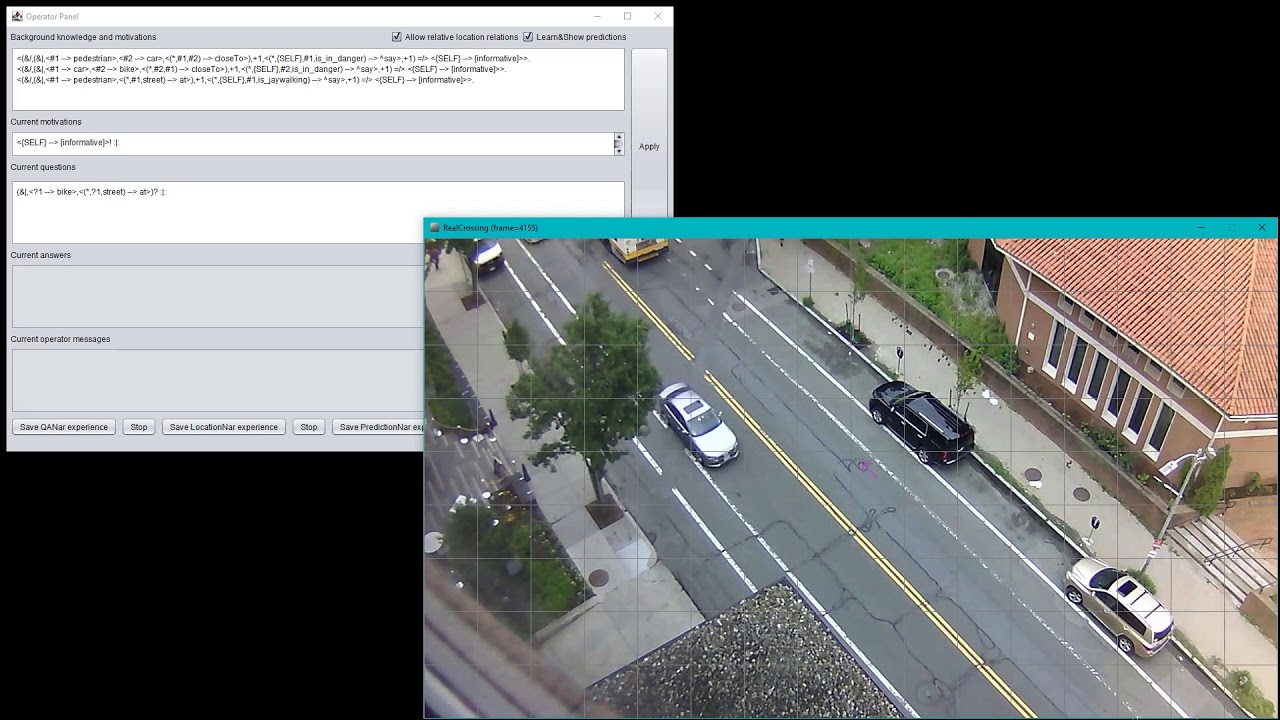The width and height of the screenshot is (1280, 720).
Task: Click the 'Background knowledge and motivations' label
Action: (83, 37)
